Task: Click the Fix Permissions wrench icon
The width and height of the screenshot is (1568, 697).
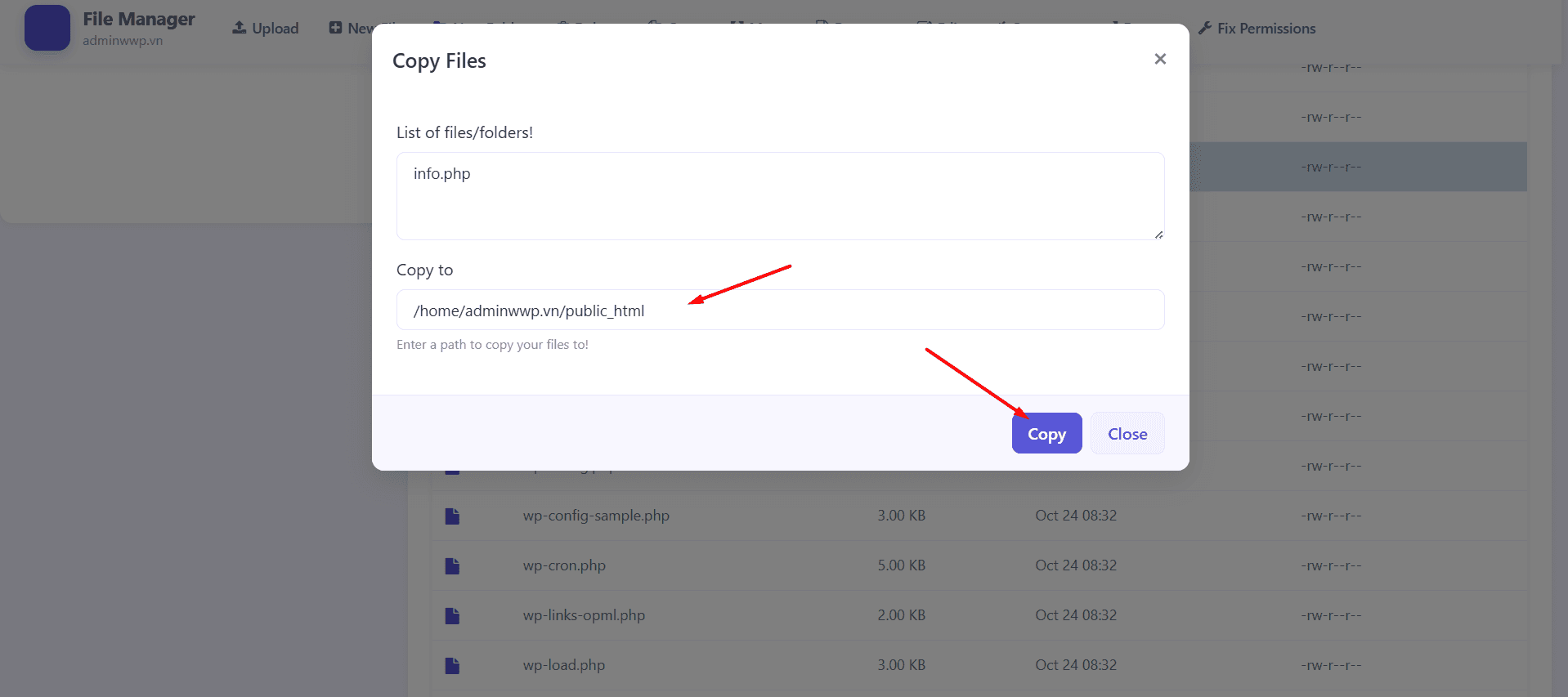Action: (1205, 29)
